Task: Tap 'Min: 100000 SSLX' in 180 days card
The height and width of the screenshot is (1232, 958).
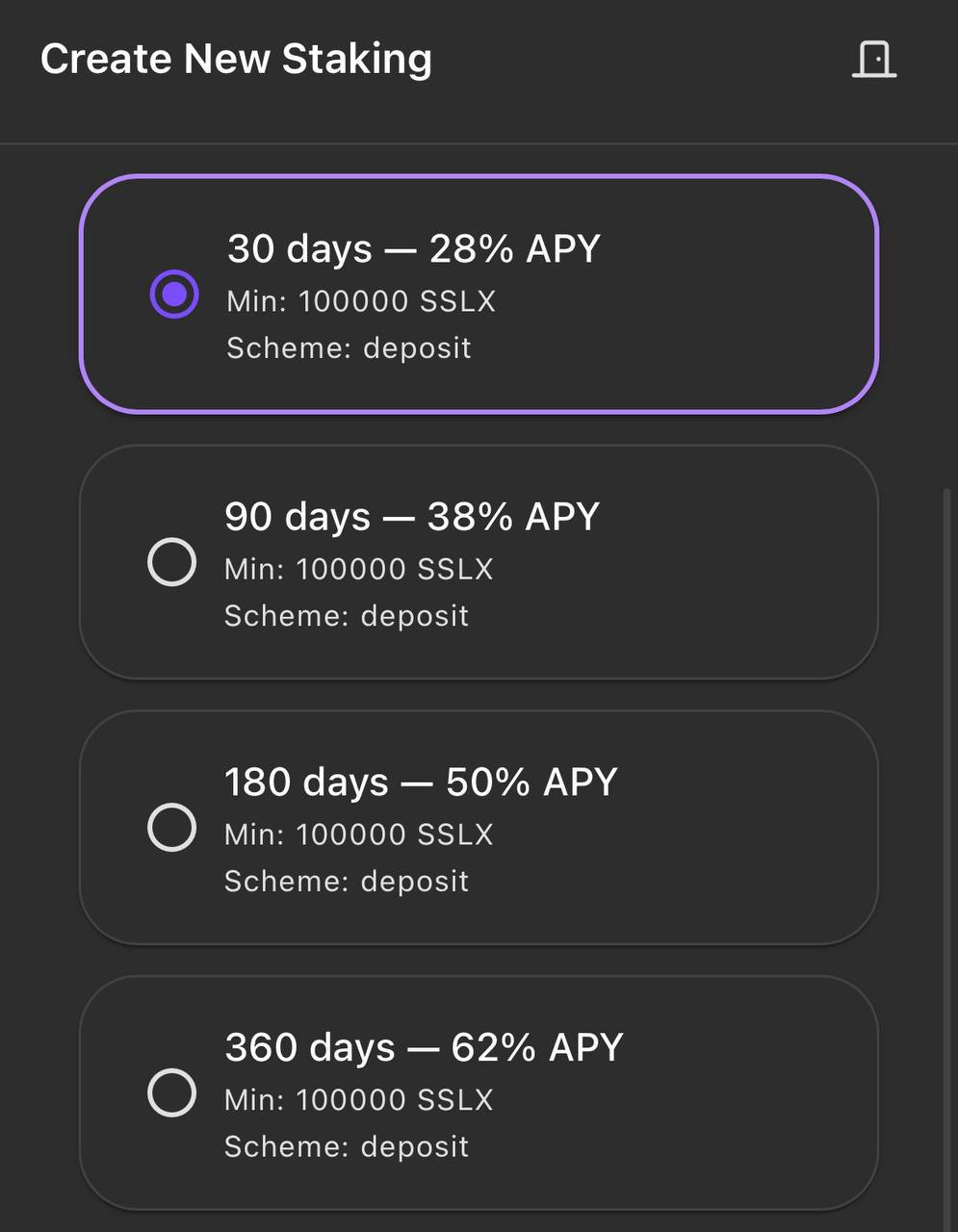Action: point(359,834)
